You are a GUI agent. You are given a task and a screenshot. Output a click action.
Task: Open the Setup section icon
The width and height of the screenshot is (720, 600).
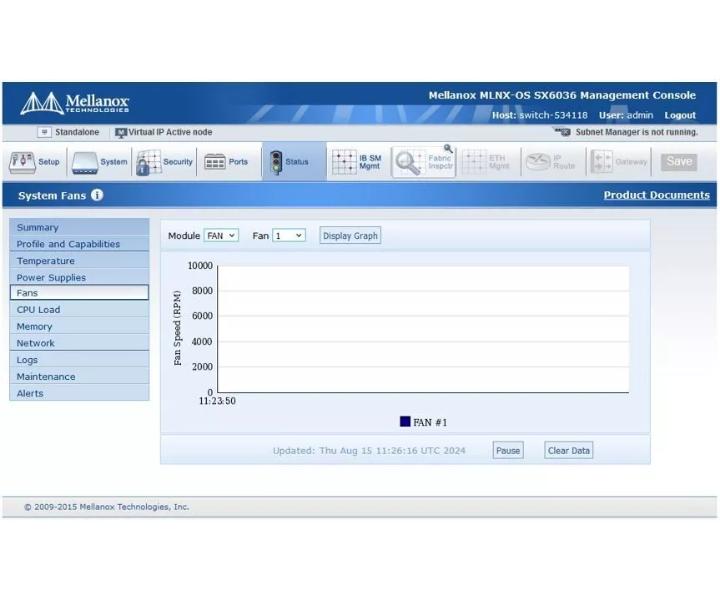[x=22, y=163]
